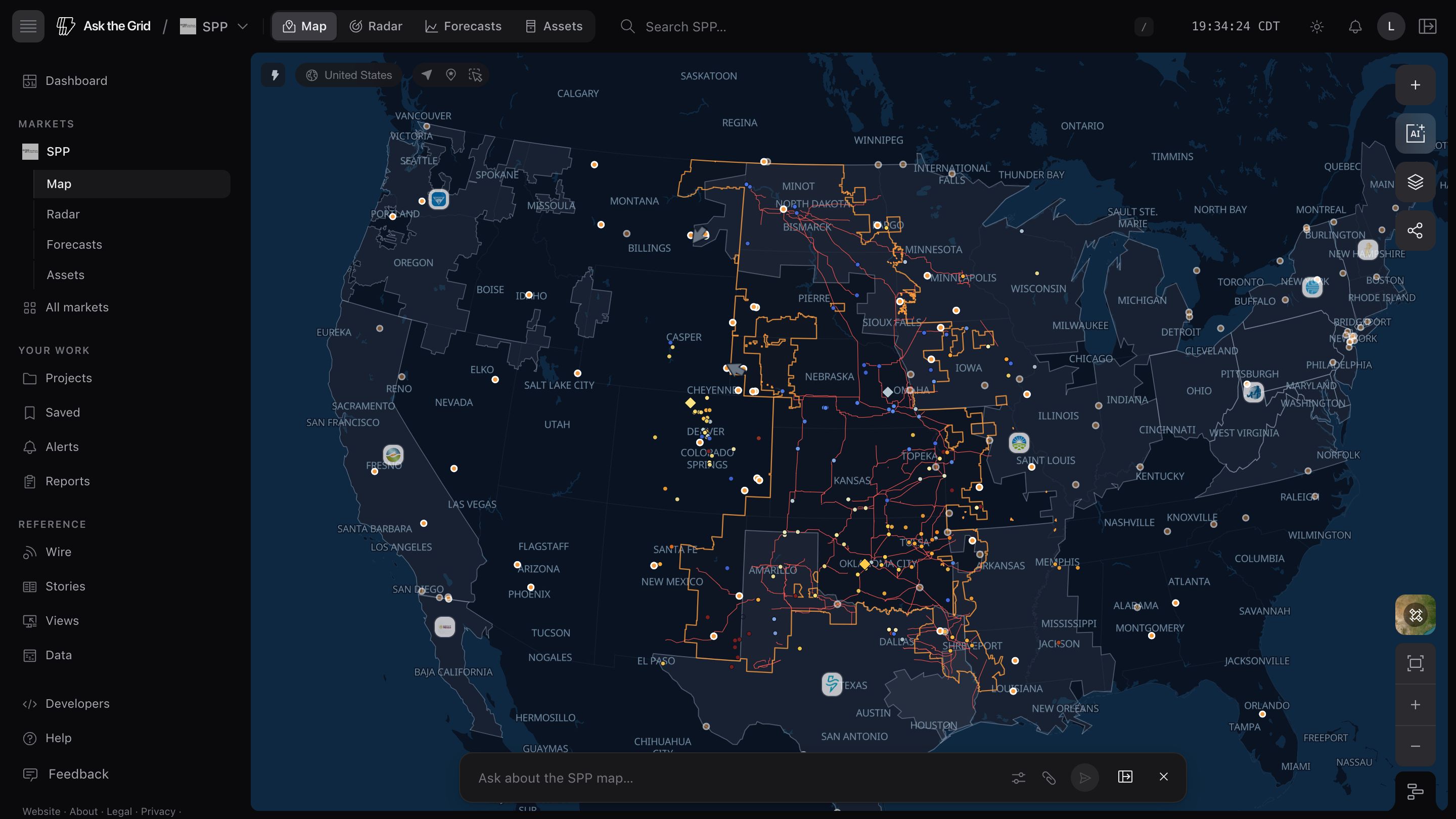The height and width of the screenshot is (819, 1456).
Task: Switch to the Radar tab
Action: tap(376, 26)
